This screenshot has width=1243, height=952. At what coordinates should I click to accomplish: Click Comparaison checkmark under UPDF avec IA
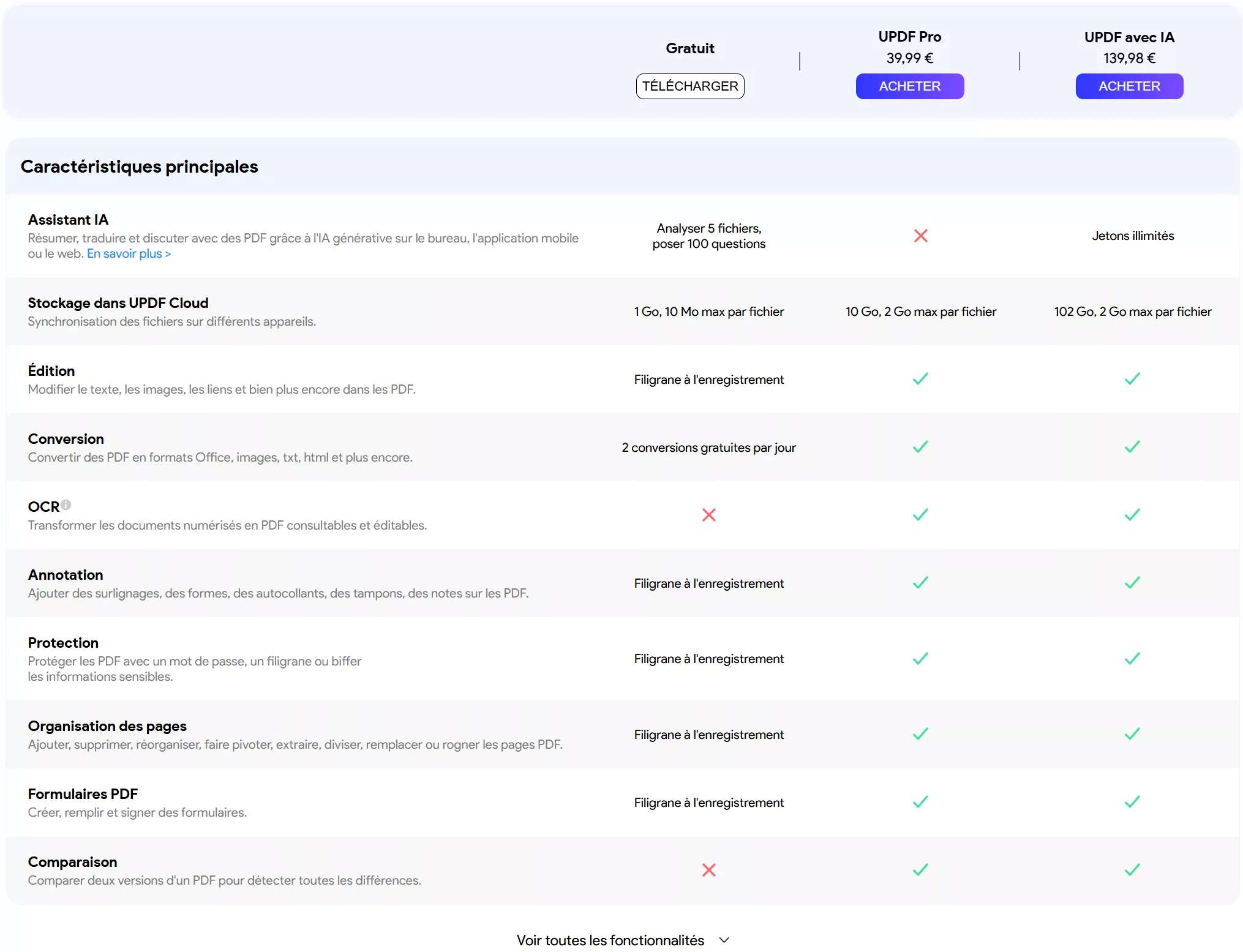(1132, 870)
